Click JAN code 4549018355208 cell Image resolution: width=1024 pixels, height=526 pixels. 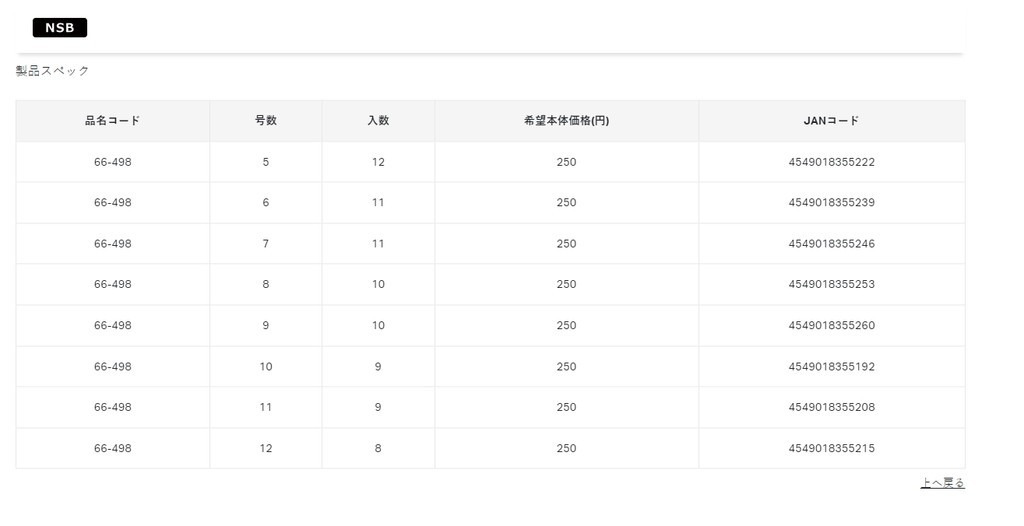(x=831, y=408)
